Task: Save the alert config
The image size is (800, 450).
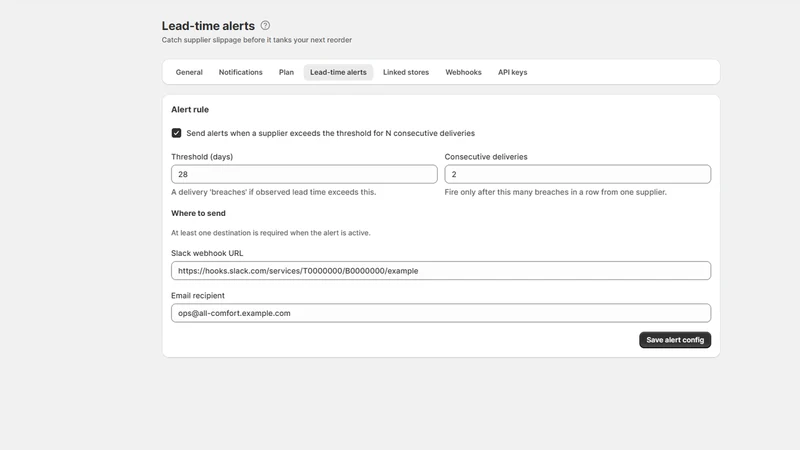Action: [x=674, y=340]
